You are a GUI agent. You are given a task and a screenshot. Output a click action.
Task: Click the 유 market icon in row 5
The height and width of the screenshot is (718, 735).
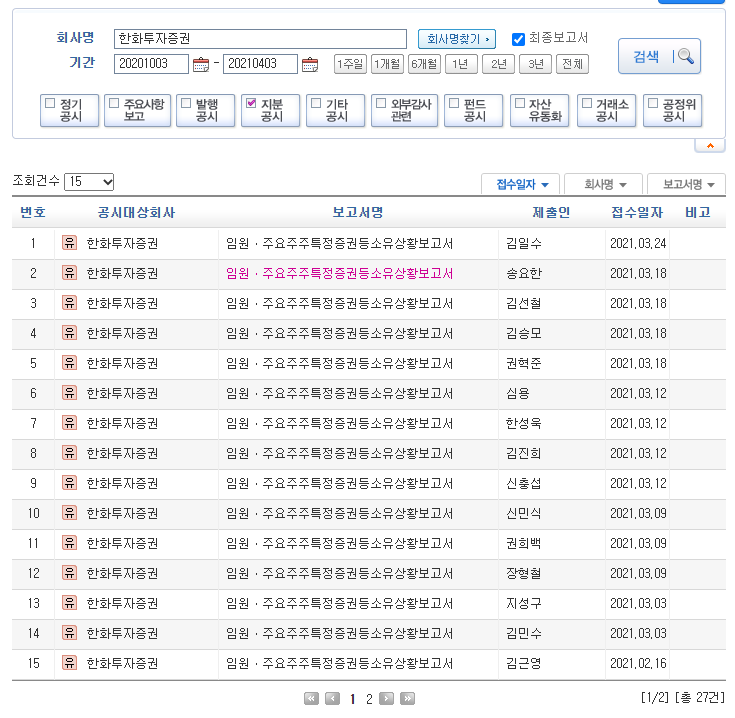(x=69, y=363)
